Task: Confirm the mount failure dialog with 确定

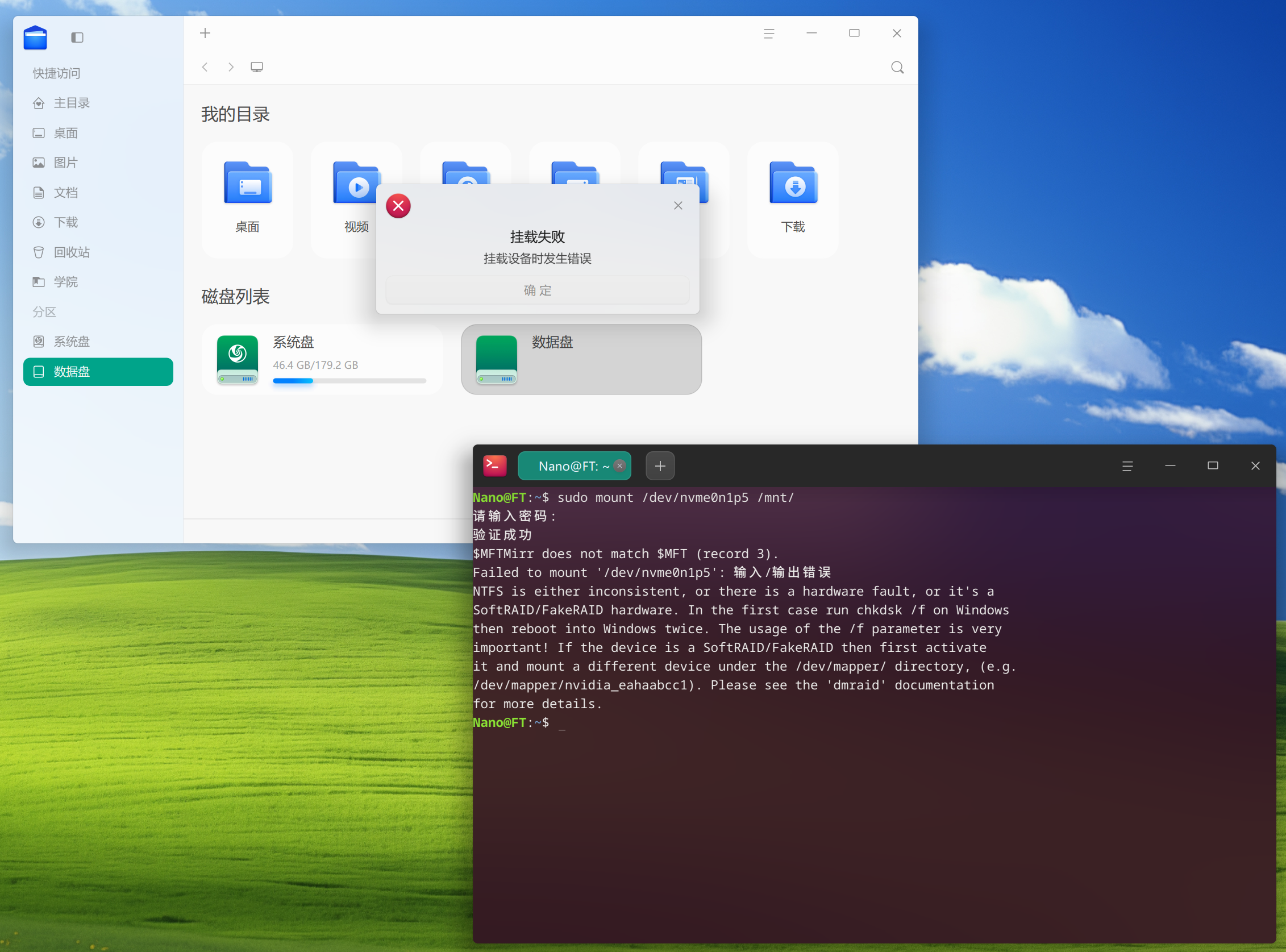Action: (x=537, y=290)
